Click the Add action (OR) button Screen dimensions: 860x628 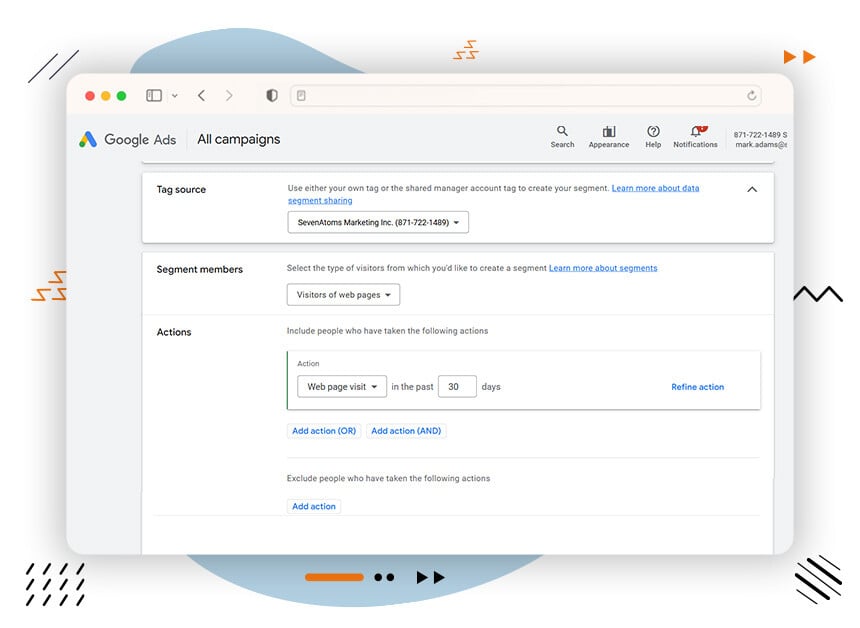tap(324, 430)
